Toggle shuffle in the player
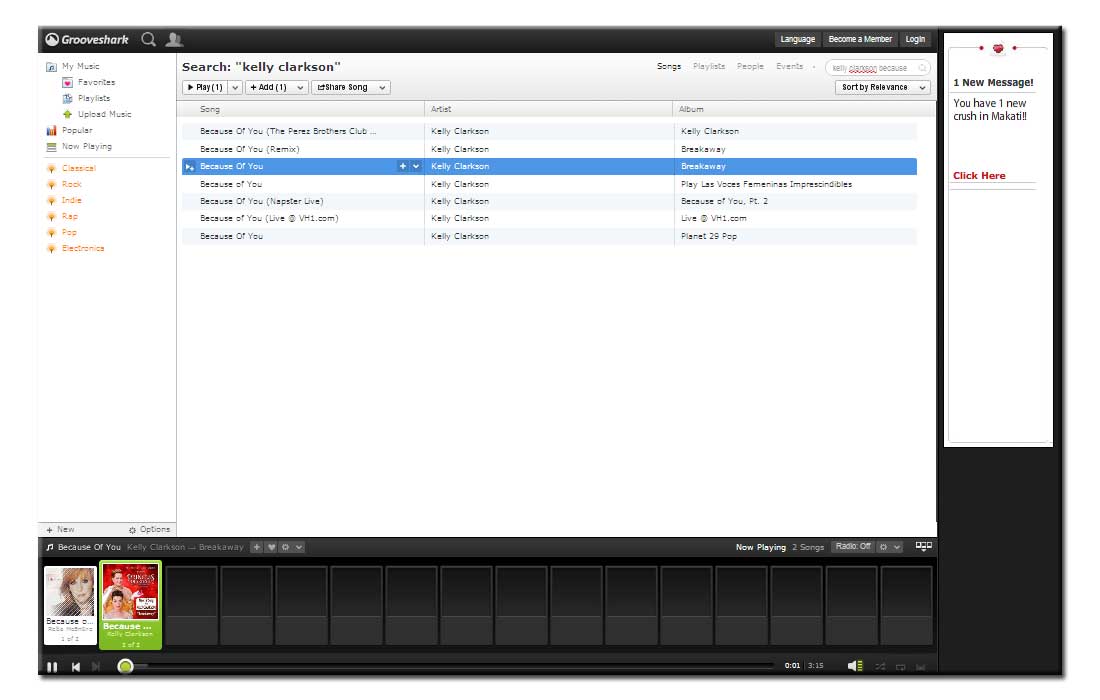 click(x=880, y=666)
